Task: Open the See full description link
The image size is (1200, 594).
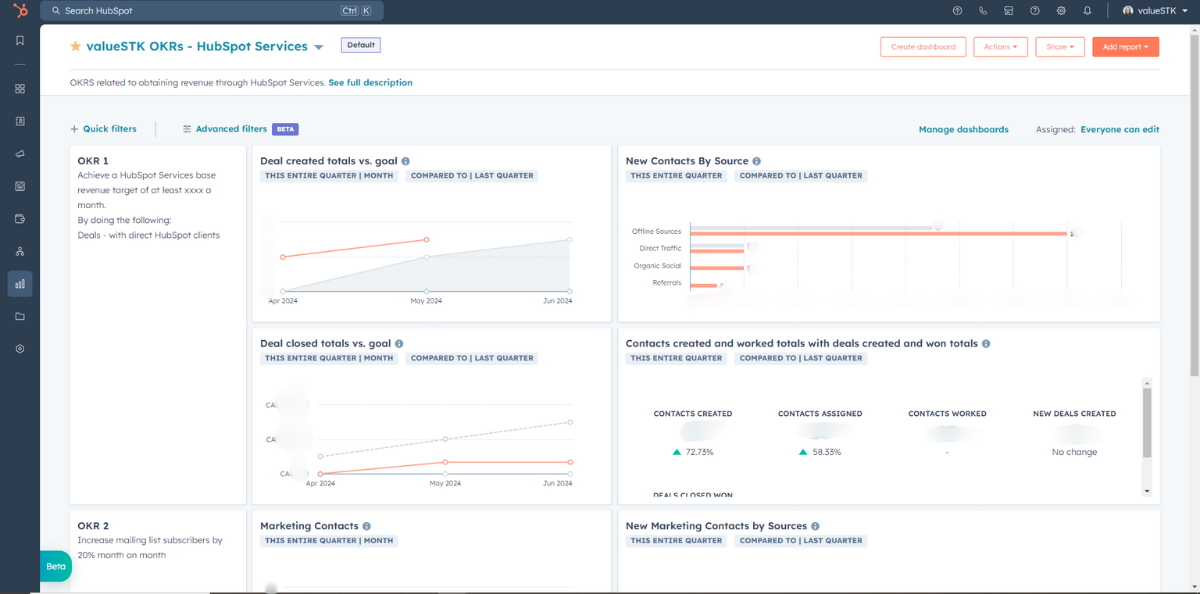Action: pos(370,83)
